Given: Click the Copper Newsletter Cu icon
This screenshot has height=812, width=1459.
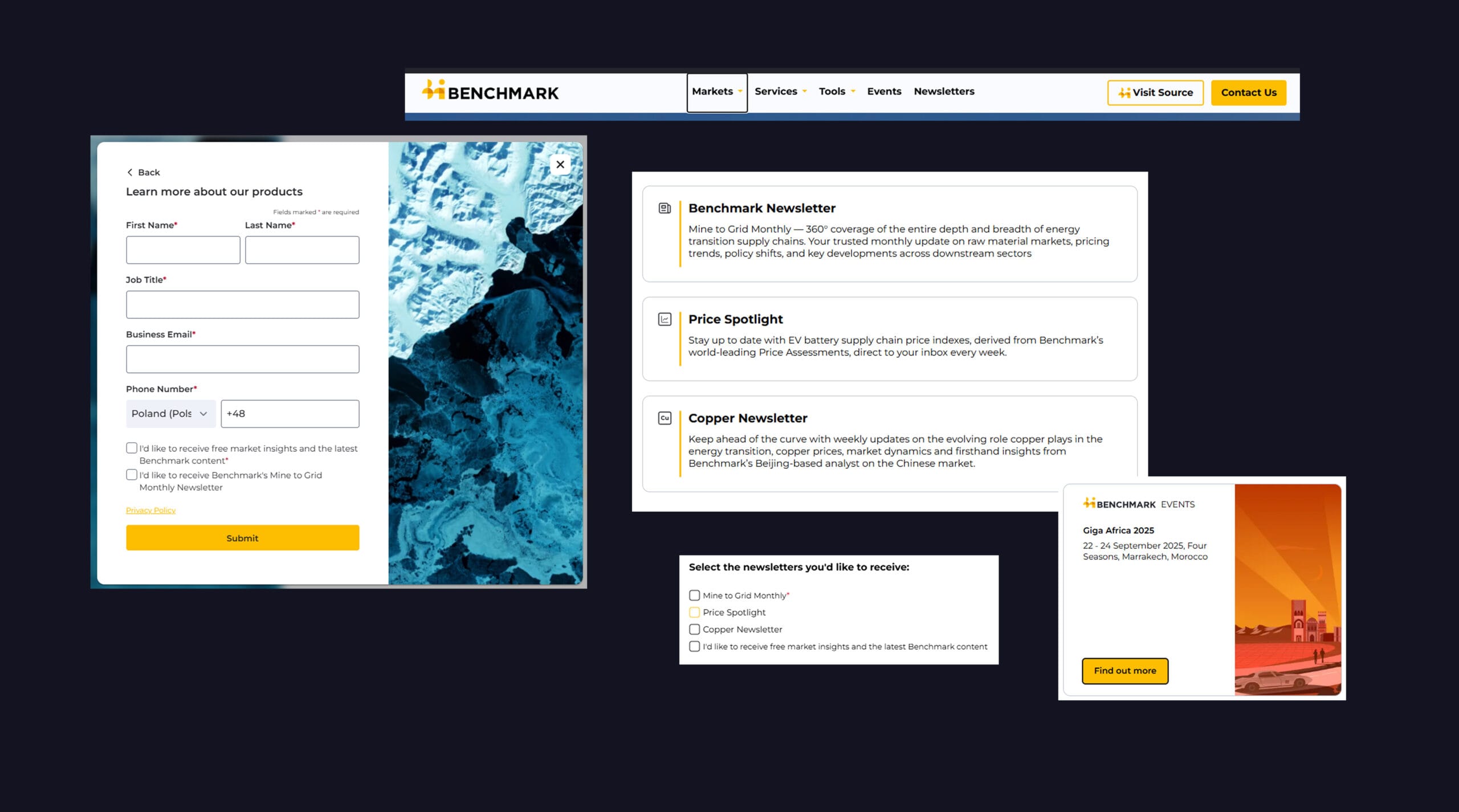Looking at the screenshot, I should [665, 418].
